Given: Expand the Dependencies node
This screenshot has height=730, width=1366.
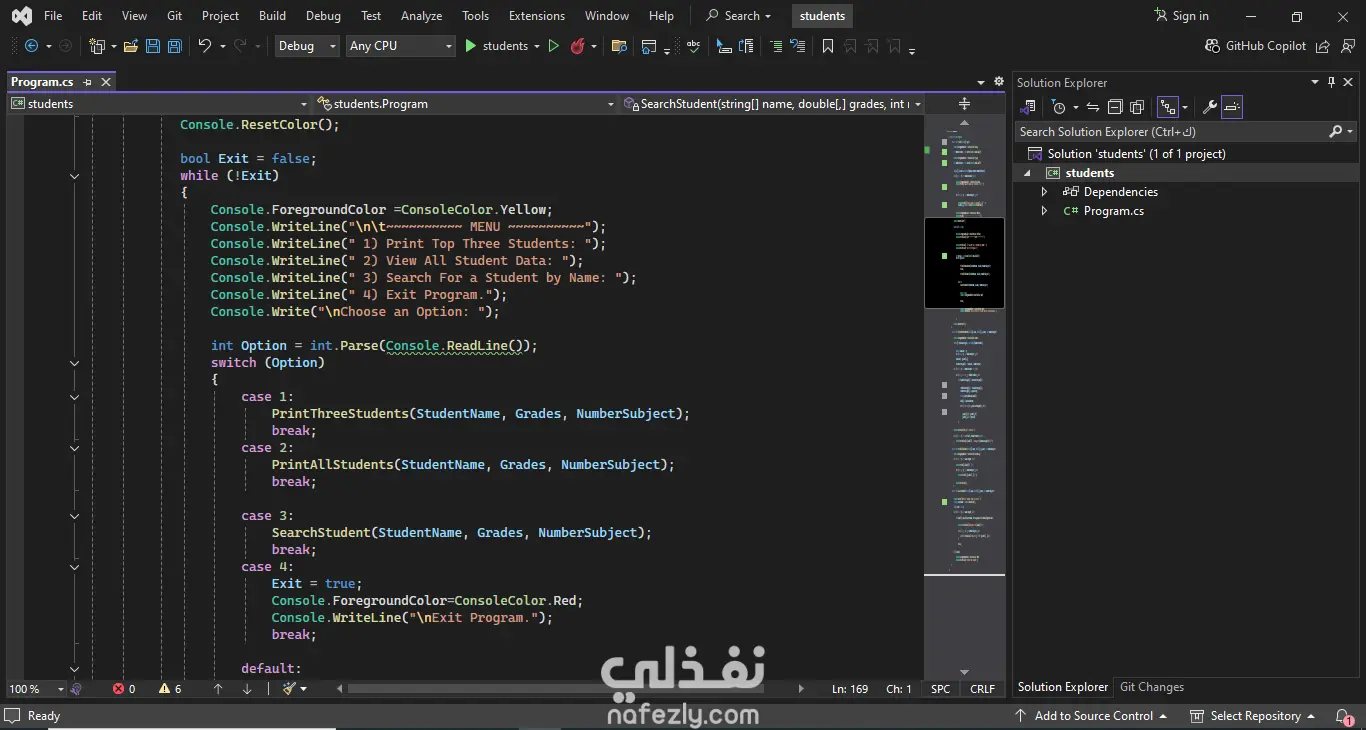Looking at the screenshot, I should coord(1044,192).
